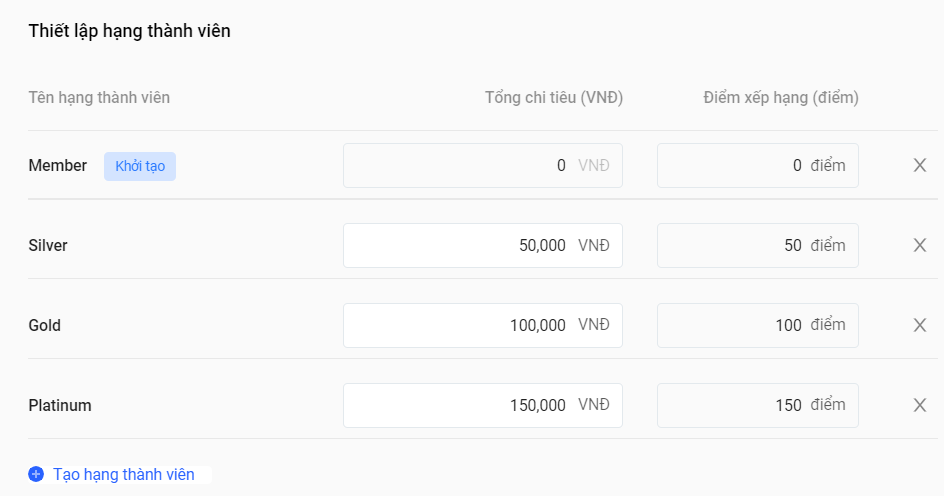
Task: Edit Silver total spend field showing 50,000
Action: click(483, 246)
